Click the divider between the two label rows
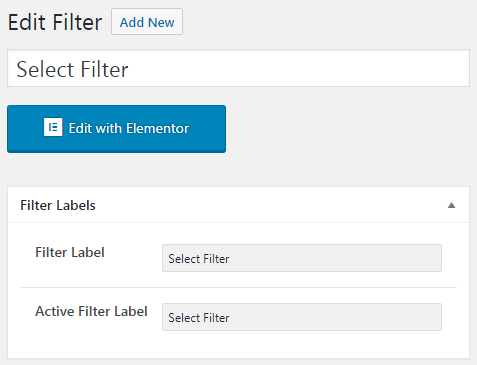 (x=238, y=287)
